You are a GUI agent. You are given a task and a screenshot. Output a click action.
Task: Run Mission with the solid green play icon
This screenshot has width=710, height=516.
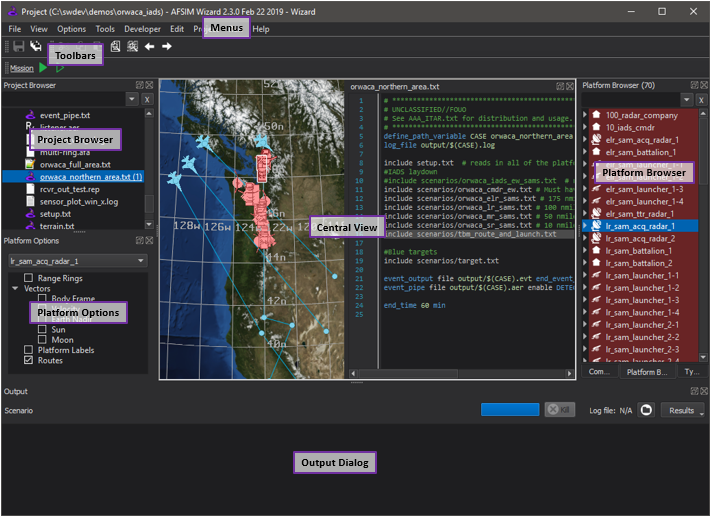pyautogui.click(x=43, y=68)
